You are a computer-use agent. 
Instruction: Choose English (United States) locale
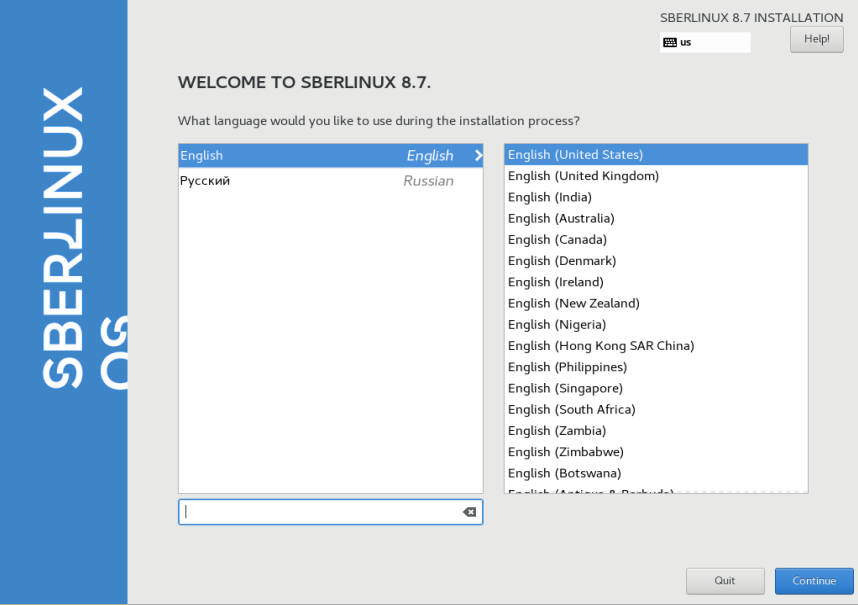point(575,155)
